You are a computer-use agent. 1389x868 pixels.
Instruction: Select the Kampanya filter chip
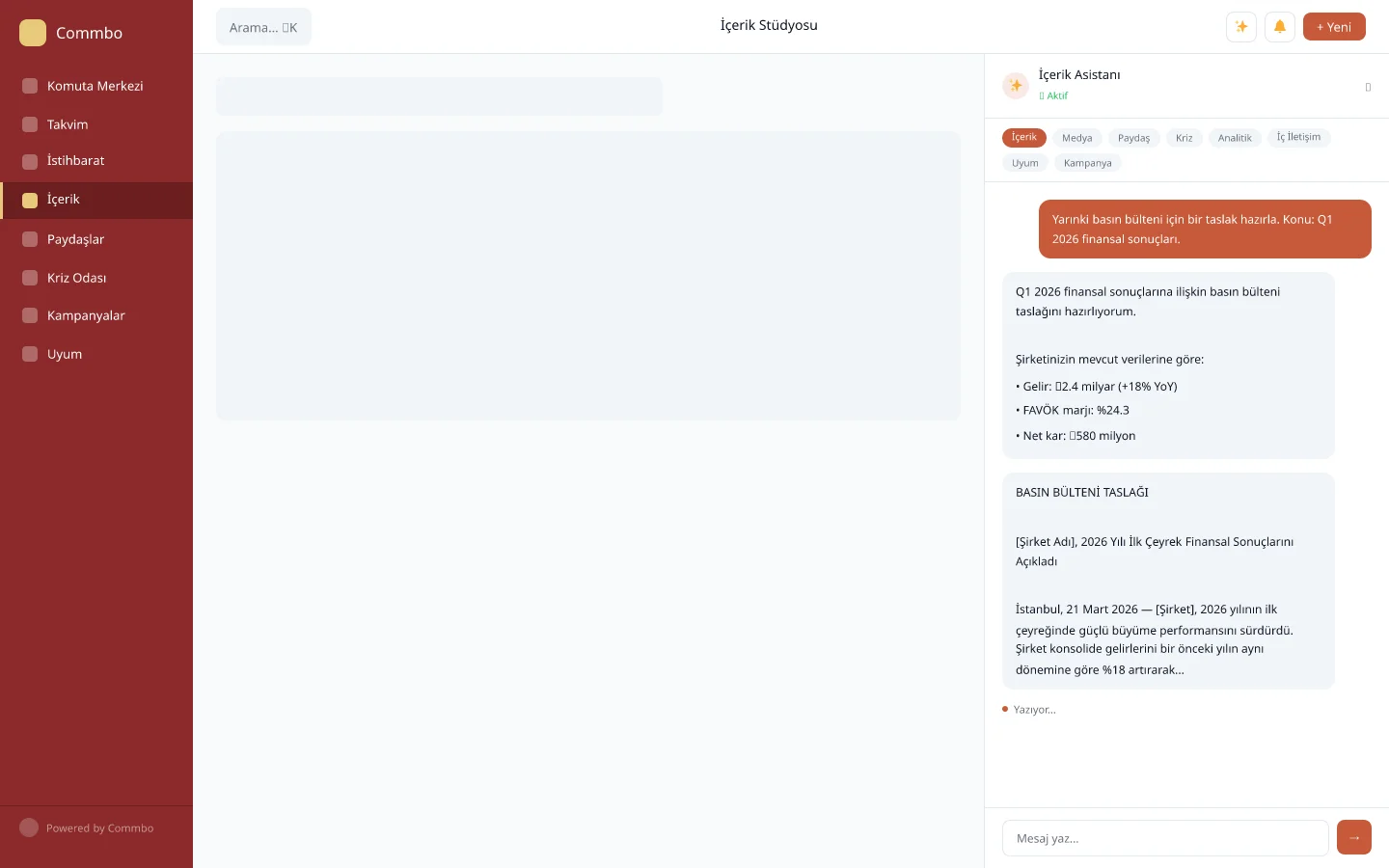[x=1087, y=163]
